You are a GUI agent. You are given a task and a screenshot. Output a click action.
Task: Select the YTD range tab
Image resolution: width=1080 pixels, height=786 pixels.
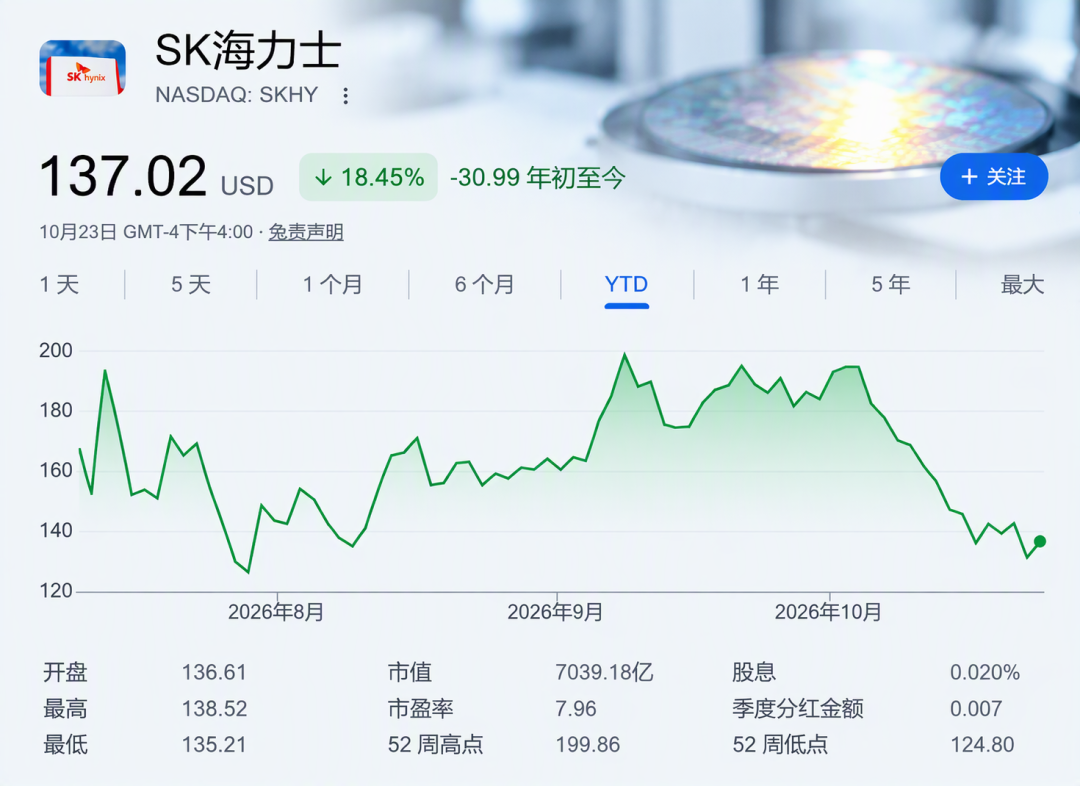626,285
